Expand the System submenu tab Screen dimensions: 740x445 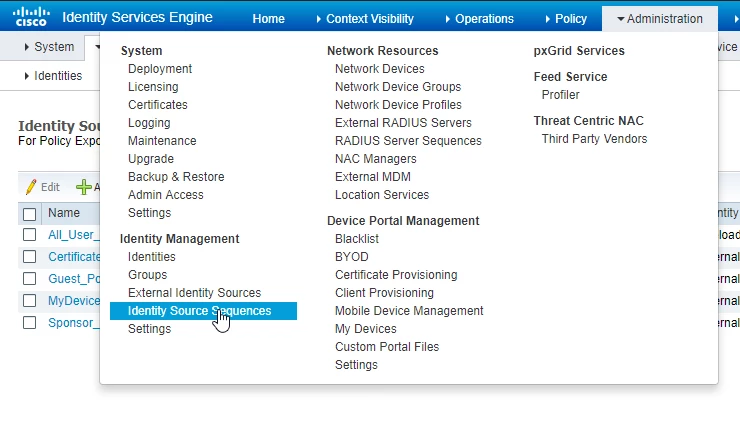point(50,47)
